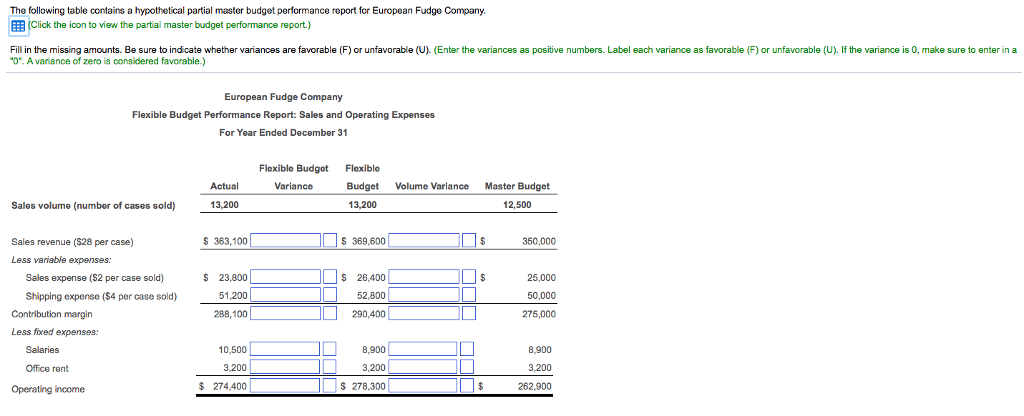Viewport: 1024px width, 416px height.
Task: Select Operating income flexible budget variance F/U label box
Action: [330, 387]
